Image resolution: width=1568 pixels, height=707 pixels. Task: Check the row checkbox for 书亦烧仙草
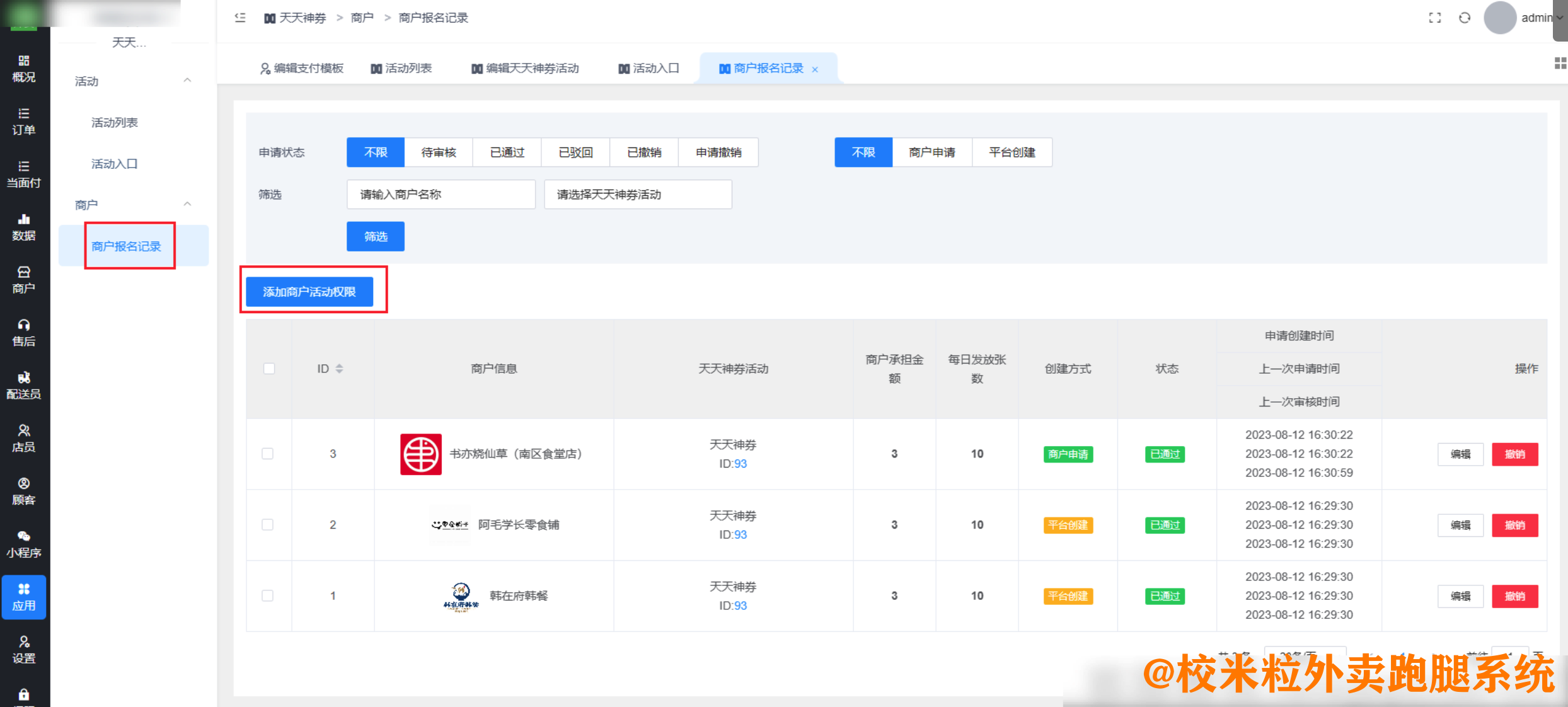(268, 454)
